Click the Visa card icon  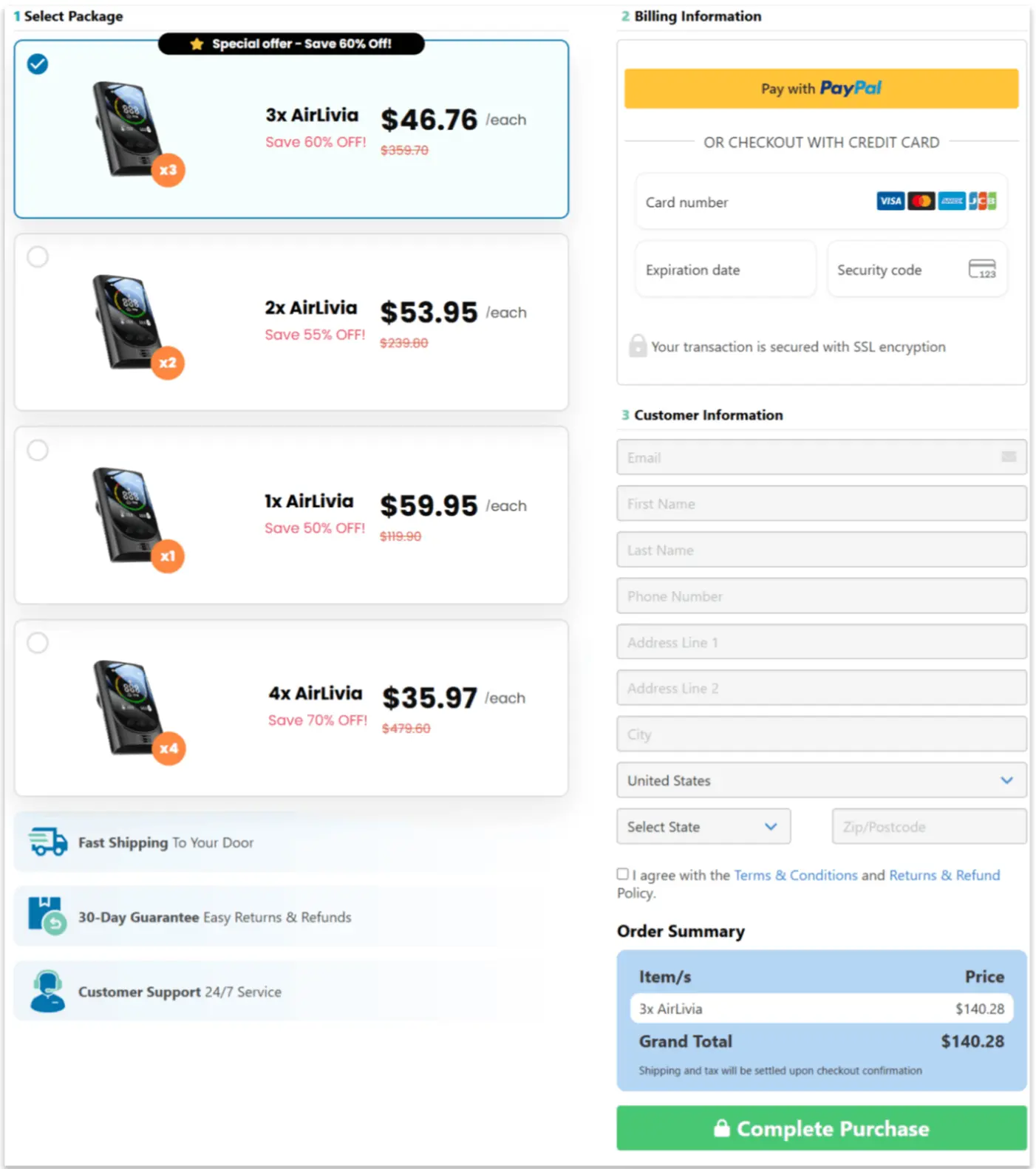tap(890, 200)
